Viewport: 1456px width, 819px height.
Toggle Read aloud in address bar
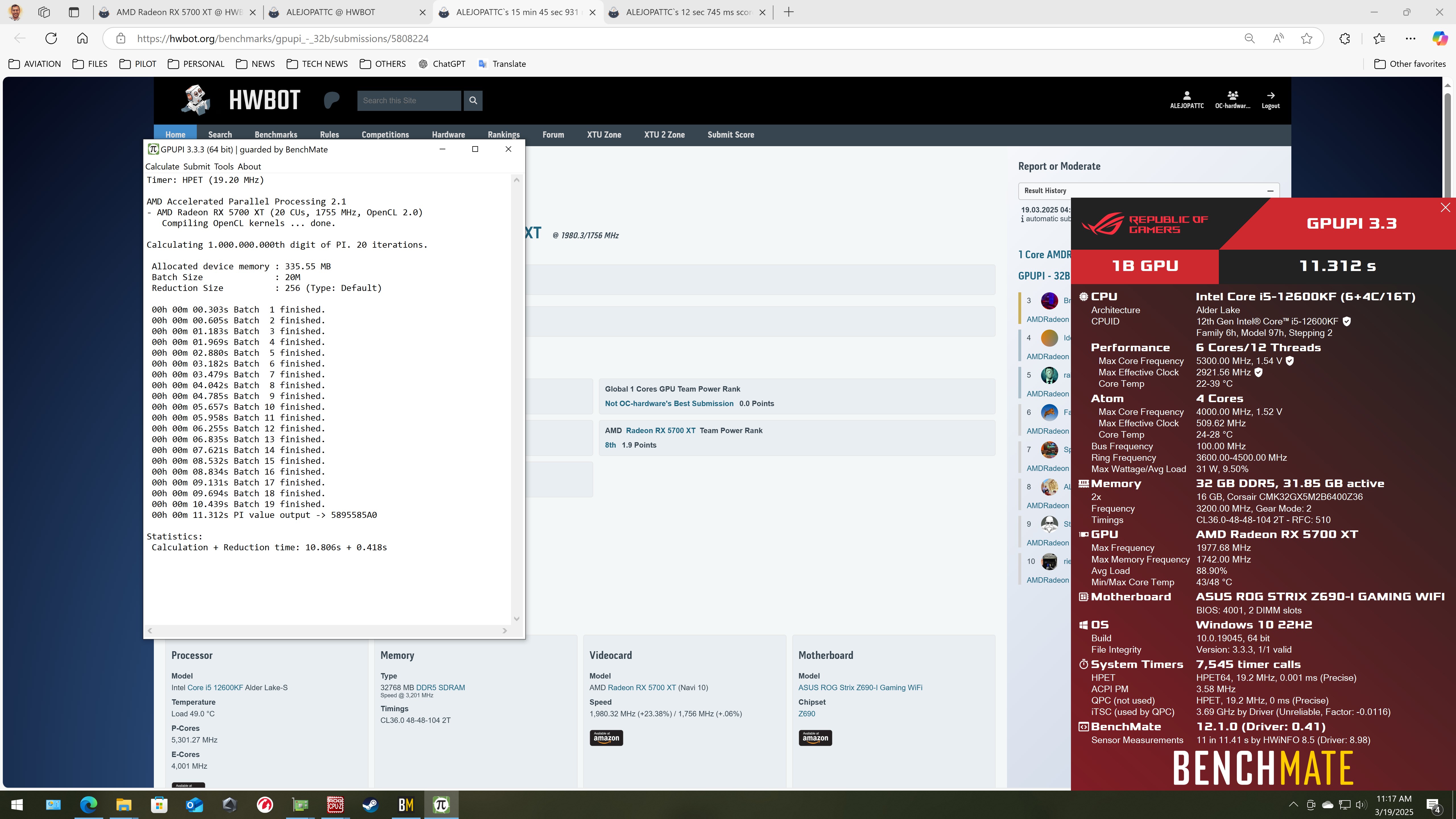pos(1278,38)
